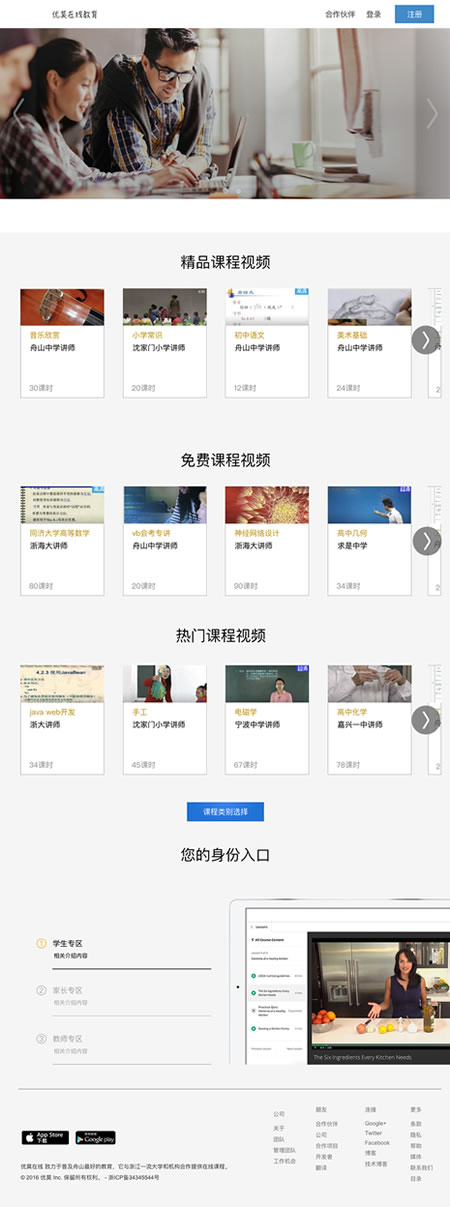The image size is (450, 1212).
Task: Advance the 精品课程视频 carousel with its arrow
Action: coord(425,339)
